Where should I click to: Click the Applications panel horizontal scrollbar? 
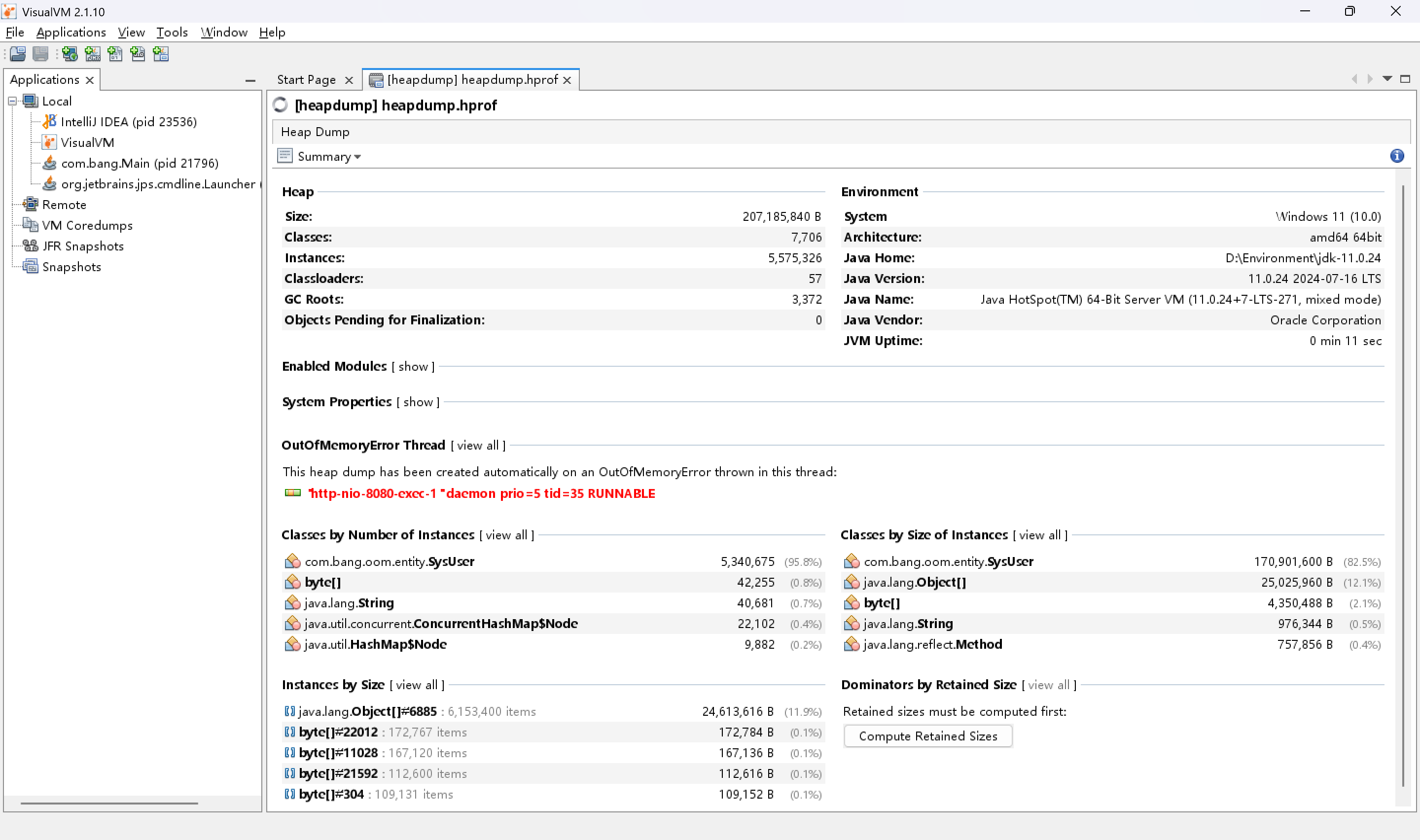pyautogui.click(x=109, y=803)
